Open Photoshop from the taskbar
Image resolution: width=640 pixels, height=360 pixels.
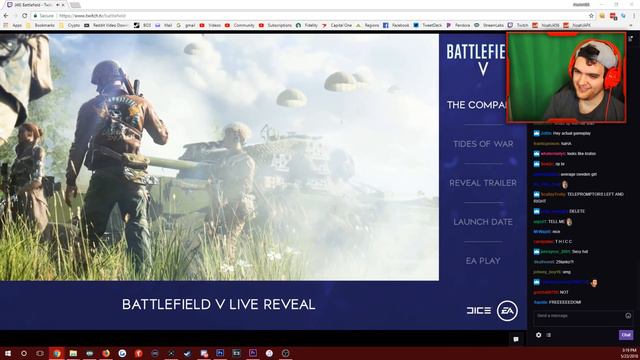pos(220,353)
